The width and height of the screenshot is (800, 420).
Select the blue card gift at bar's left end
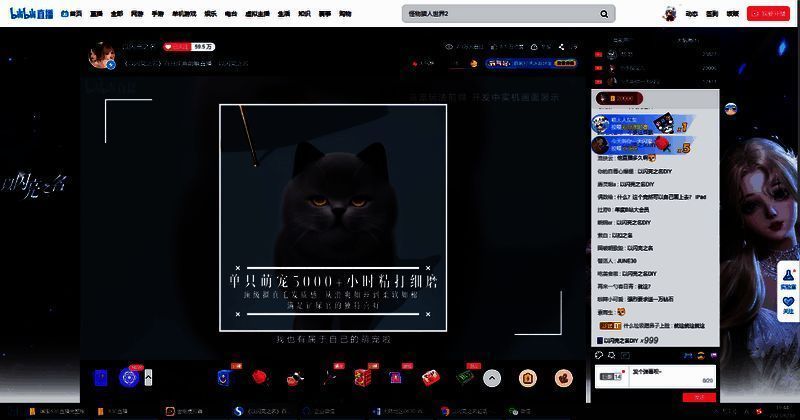tap(101, 378)
